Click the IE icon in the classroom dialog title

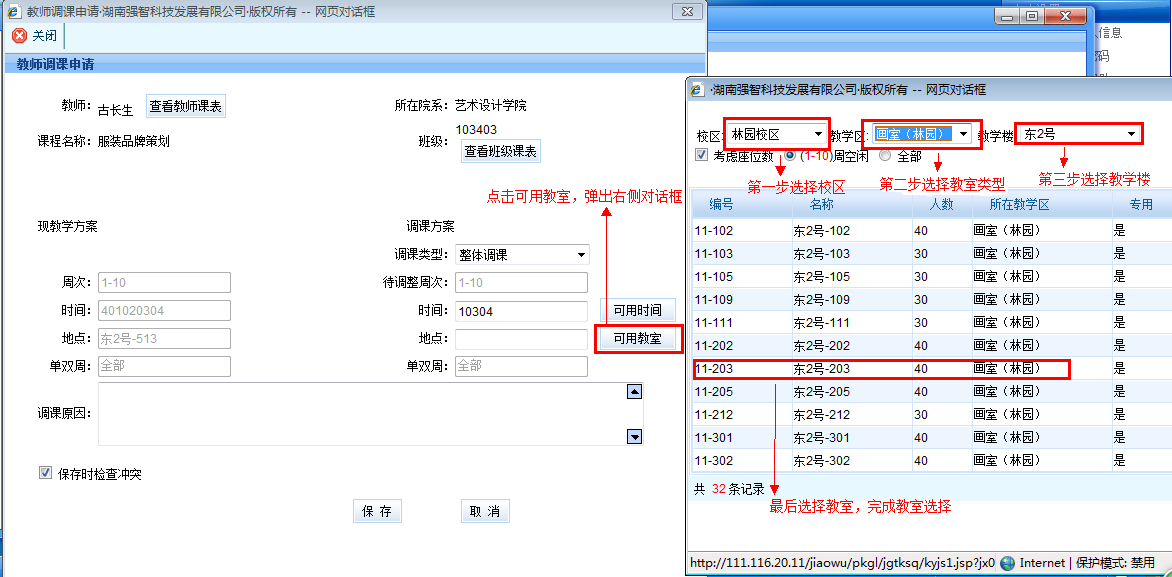click(x=697, y=90)
